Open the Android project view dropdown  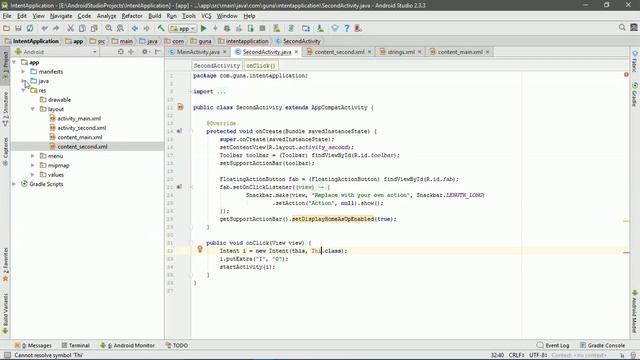pos(56,52)
